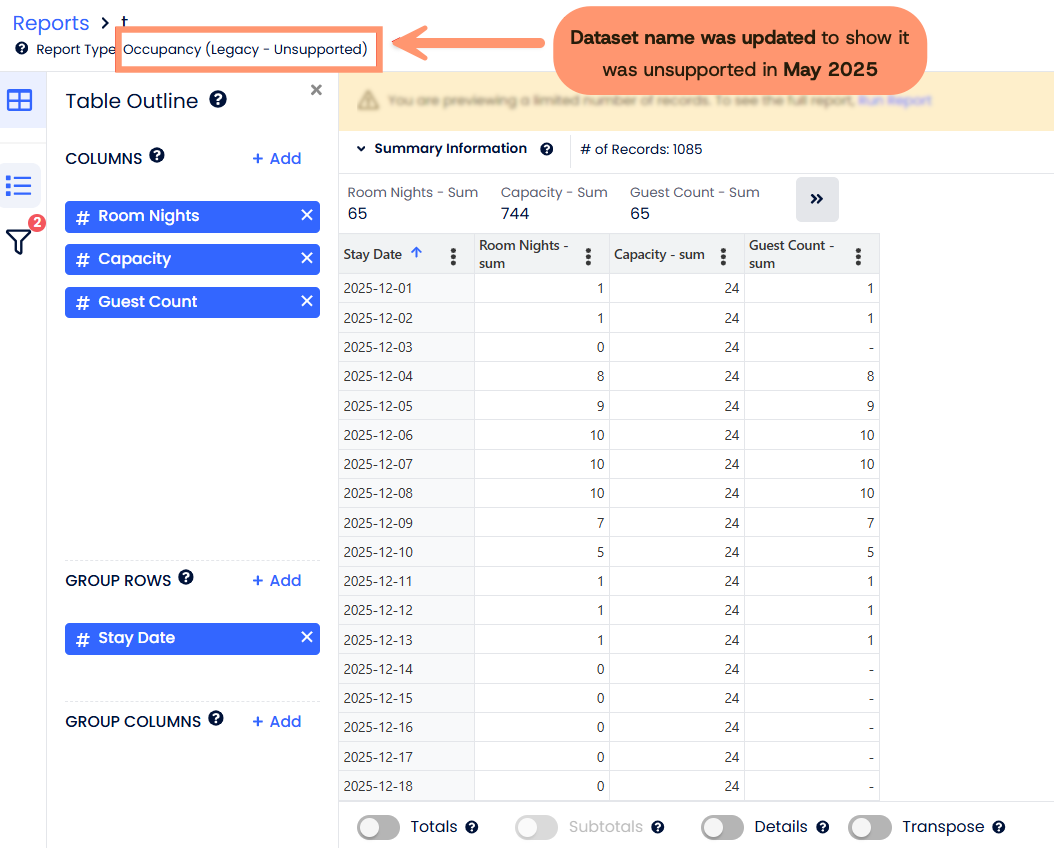Enable the Totals toggle
This screenshot has width=1054, height=848.
click(x=379, y=827)
